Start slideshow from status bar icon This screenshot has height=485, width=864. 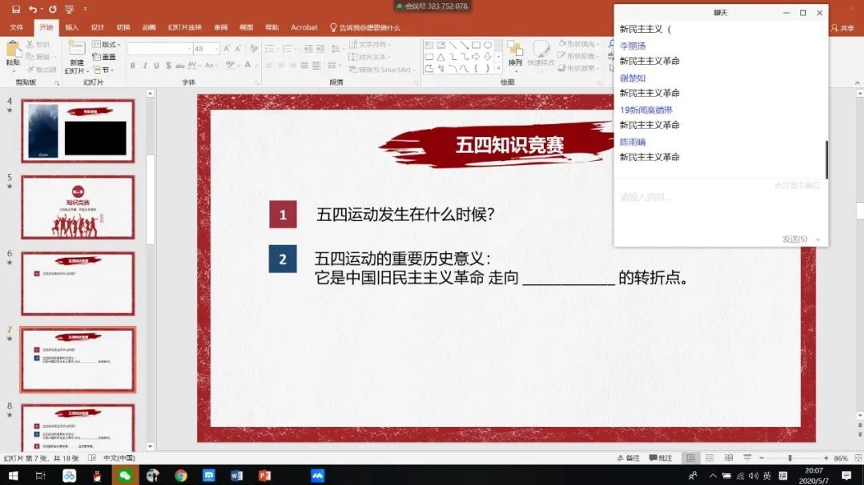(x=747, y=458)
